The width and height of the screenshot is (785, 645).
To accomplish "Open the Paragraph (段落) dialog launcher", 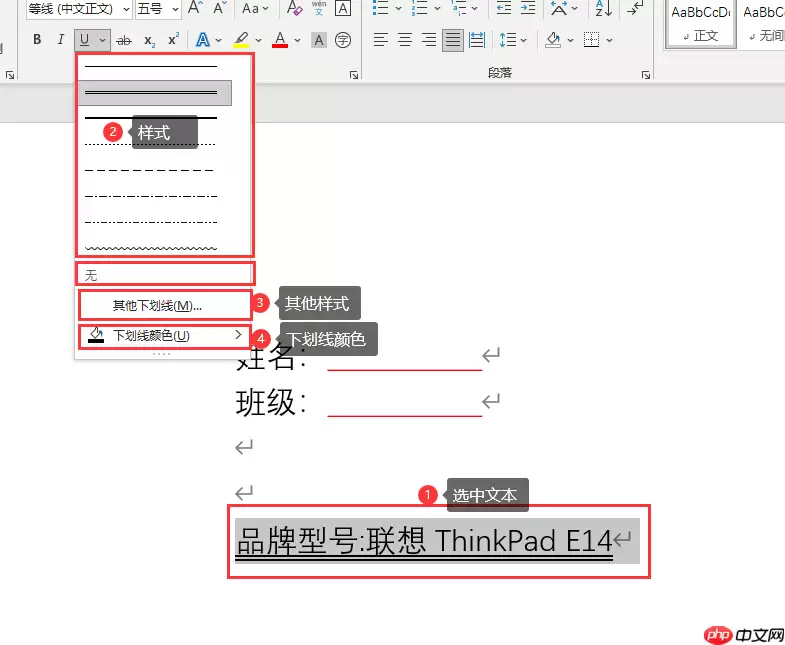I will [646, 75].
